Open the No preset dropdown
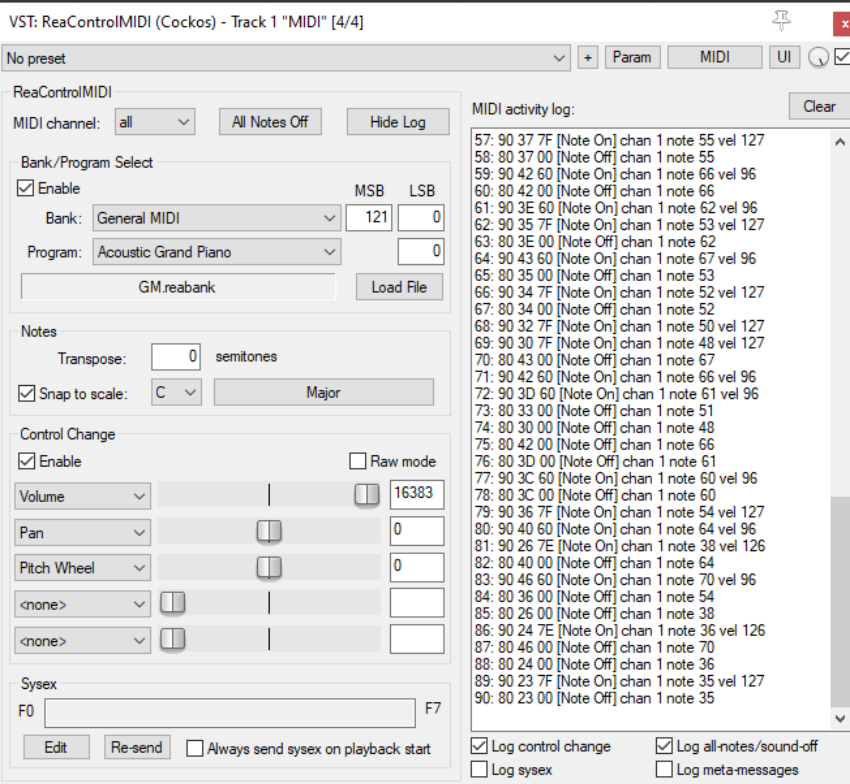850x784 pixels. click(286, 58)
